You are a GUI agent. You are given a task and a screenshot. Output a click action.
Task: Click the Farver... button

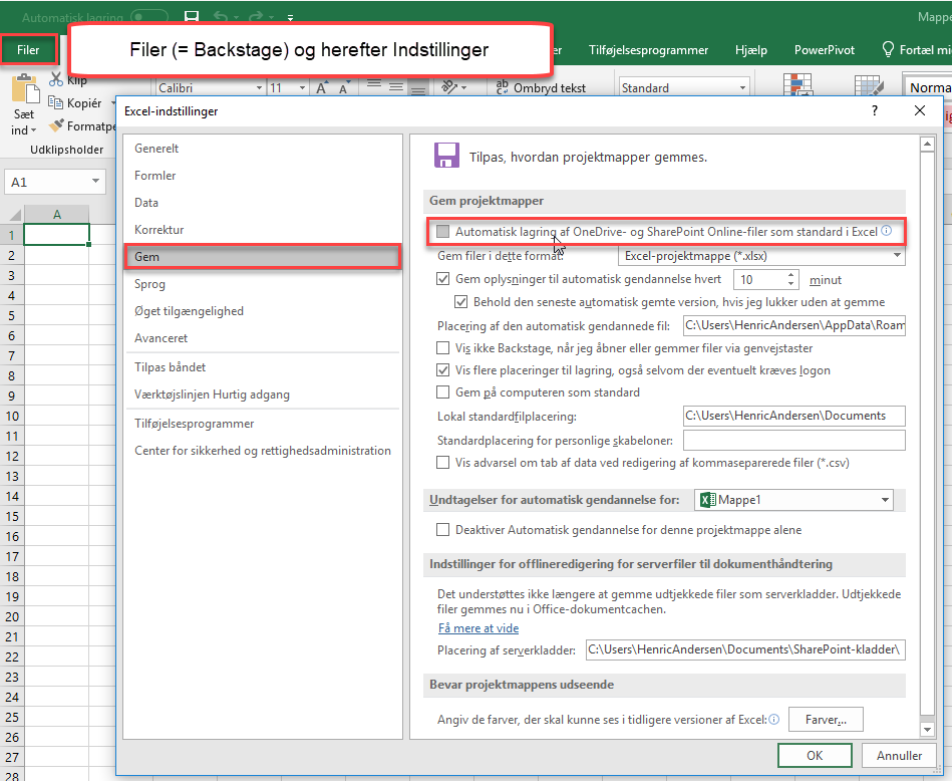(x=825, y=720)
